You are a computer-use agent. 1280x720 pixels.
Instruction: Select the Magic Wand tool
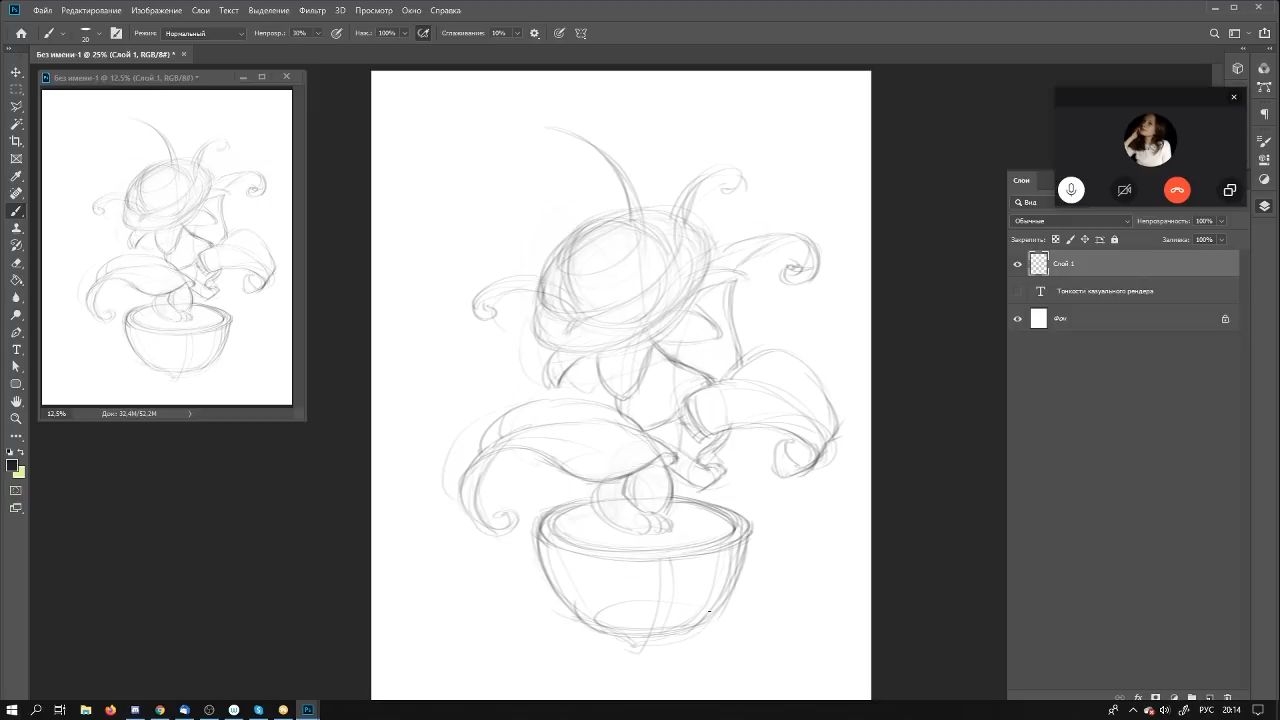[16, 124]
